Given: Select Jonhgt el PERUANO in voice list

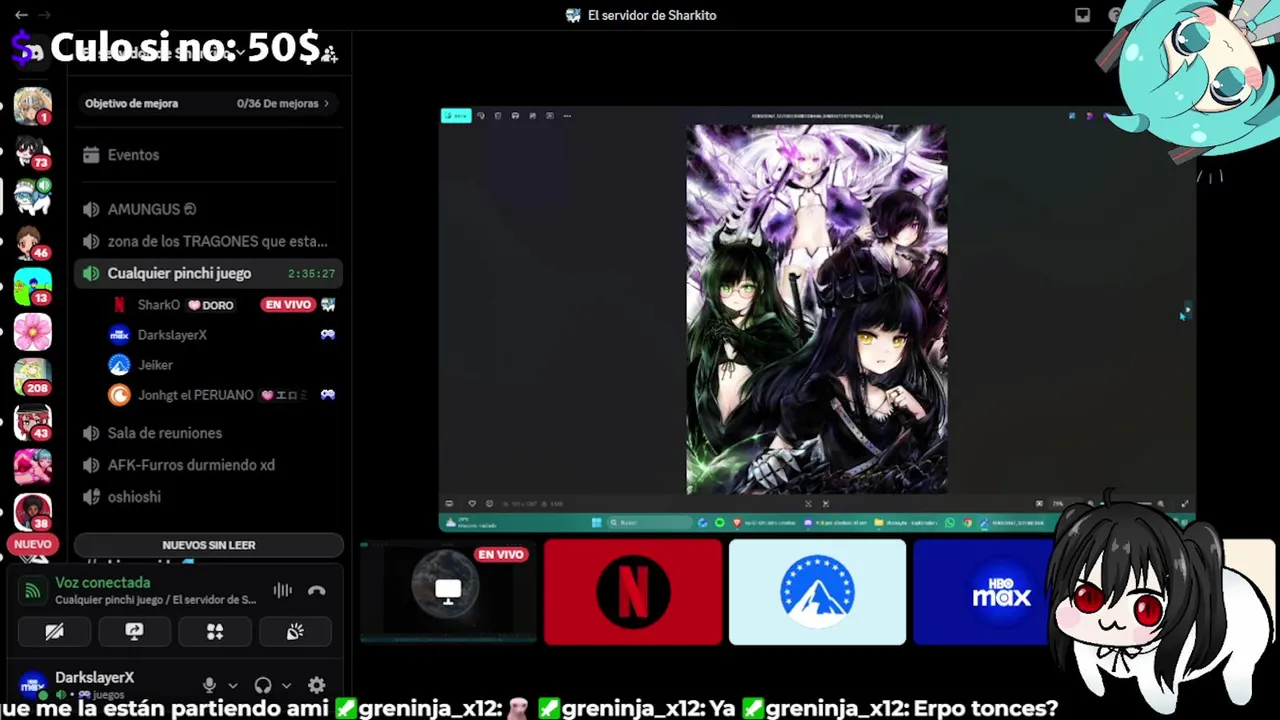Looking at the screenshot, I should pyautogui.click(x=195, y=395).
